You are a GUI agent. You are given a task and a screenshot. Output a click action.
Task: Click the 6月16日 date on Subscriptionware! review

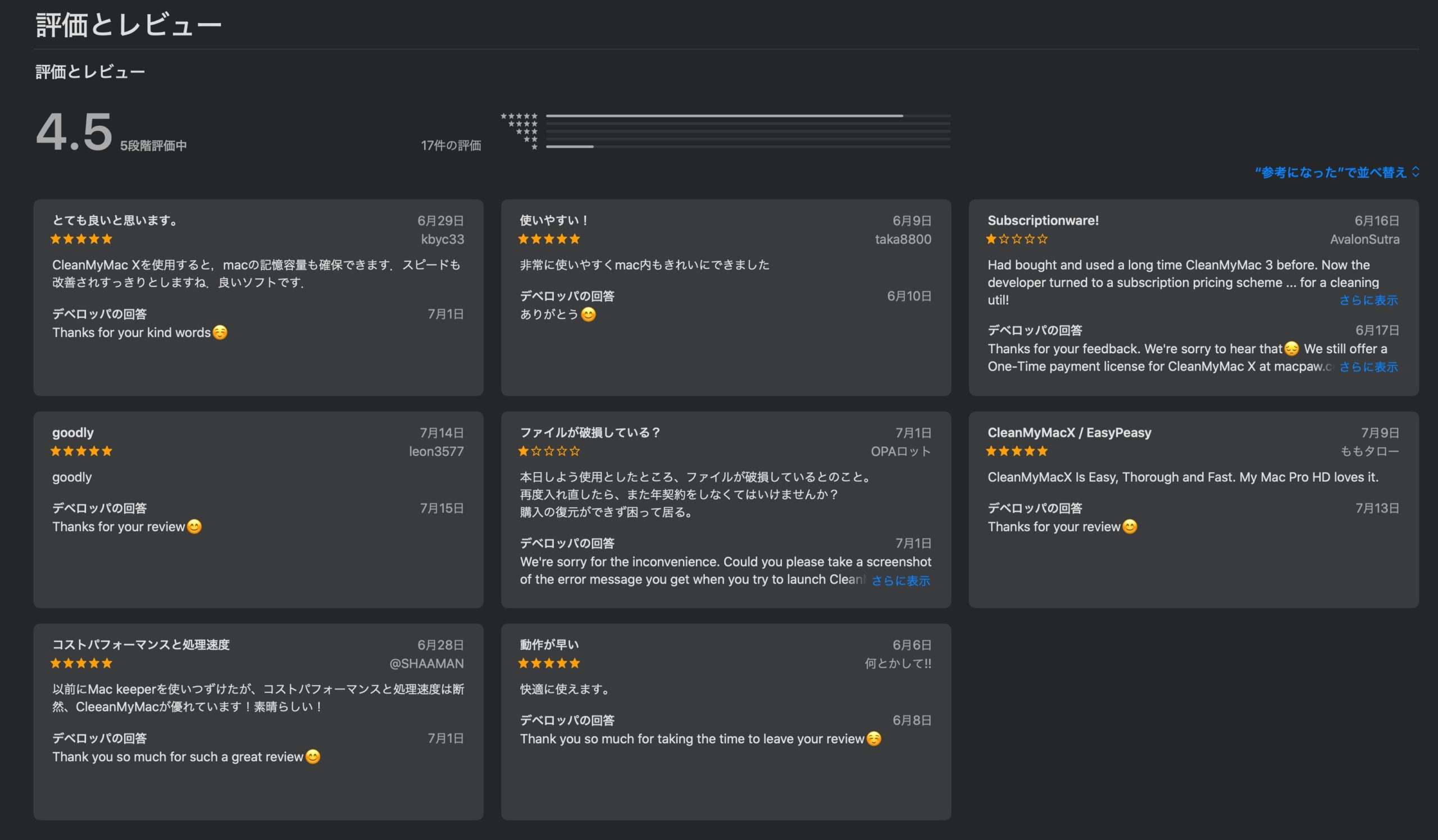coord(1377,221)
